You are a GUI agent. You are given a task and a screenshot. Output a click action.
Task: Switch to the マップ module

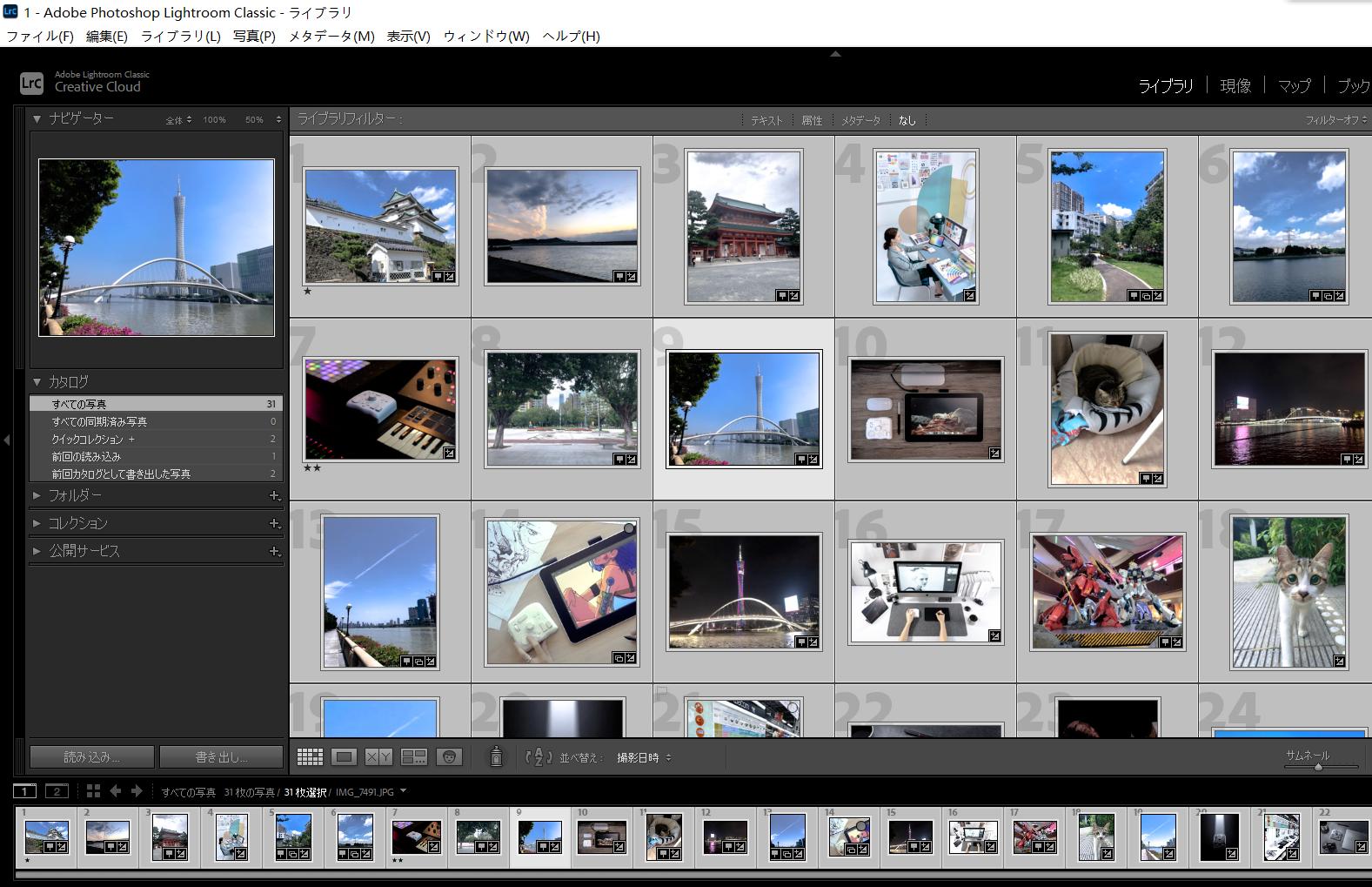(x=1294, y=85)
